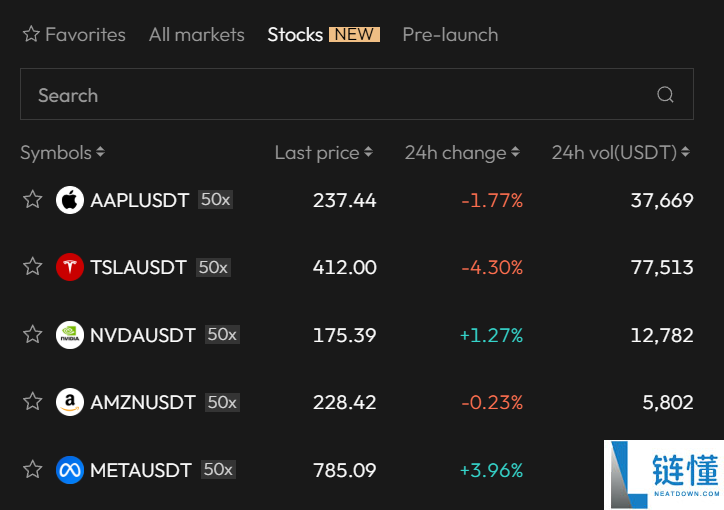Click the Nvidia logo icon for NVDAUSDT
The image size is (724, 510).
click(70, 335)
